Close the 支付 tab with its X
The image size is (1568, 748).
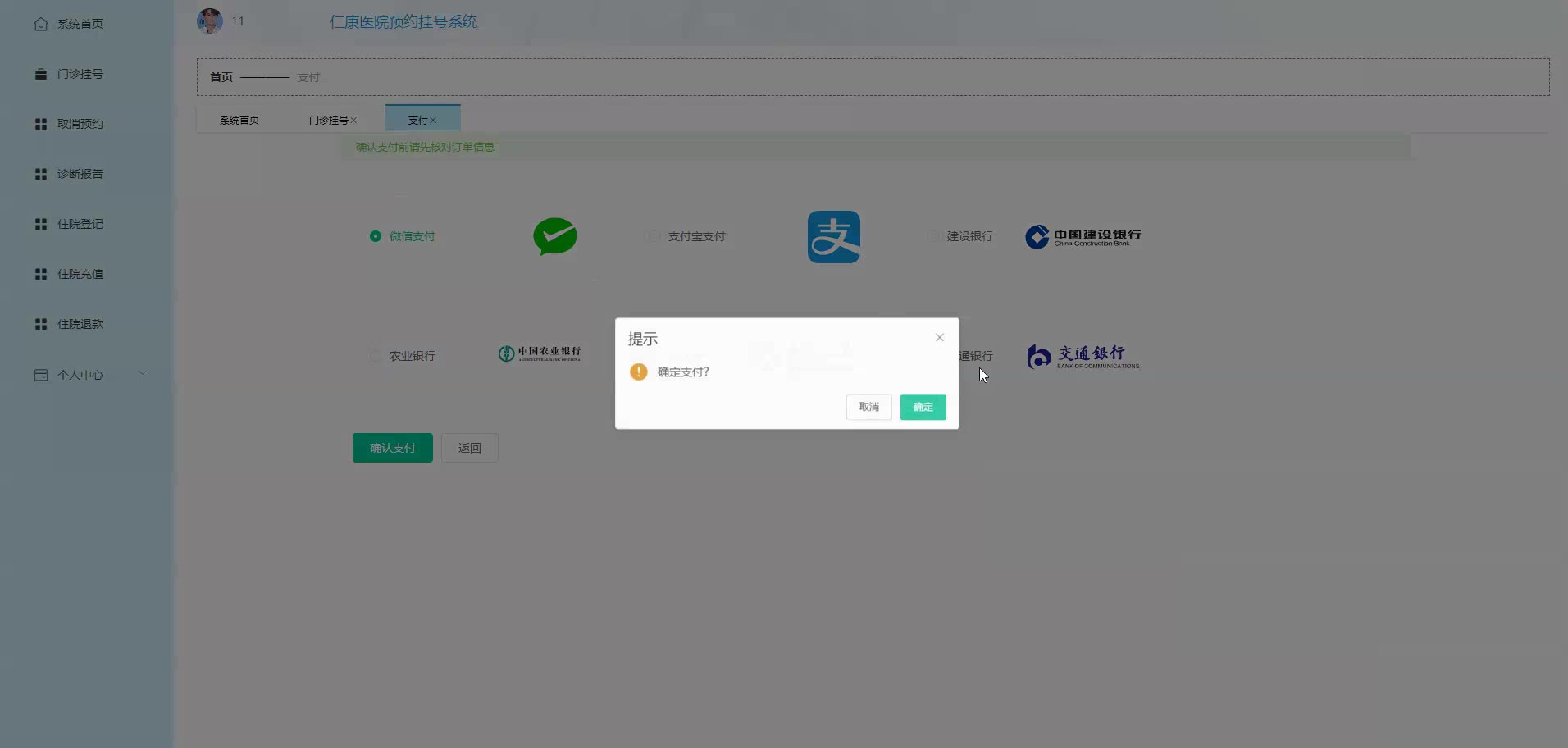click(433, 121)
